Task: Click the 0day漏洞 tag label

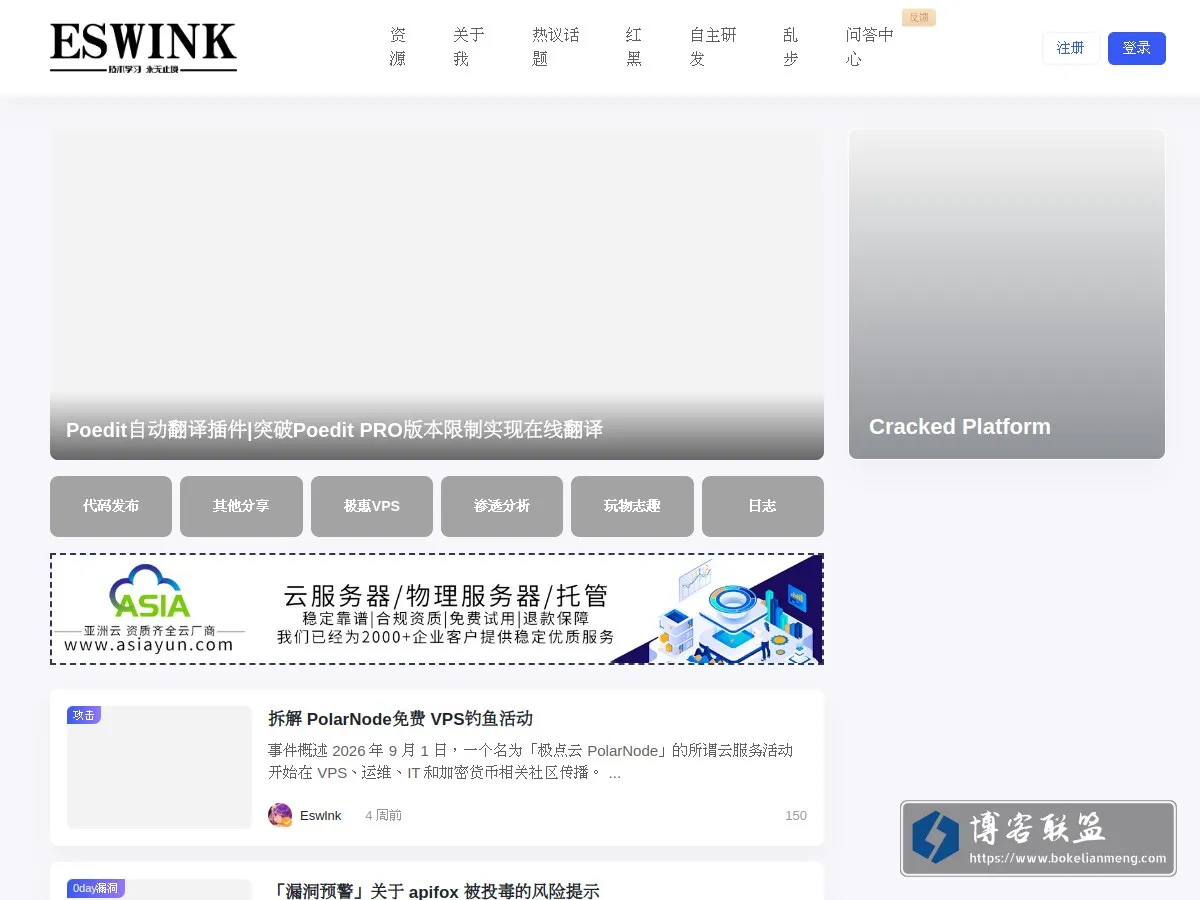Action: click(96, 888)
